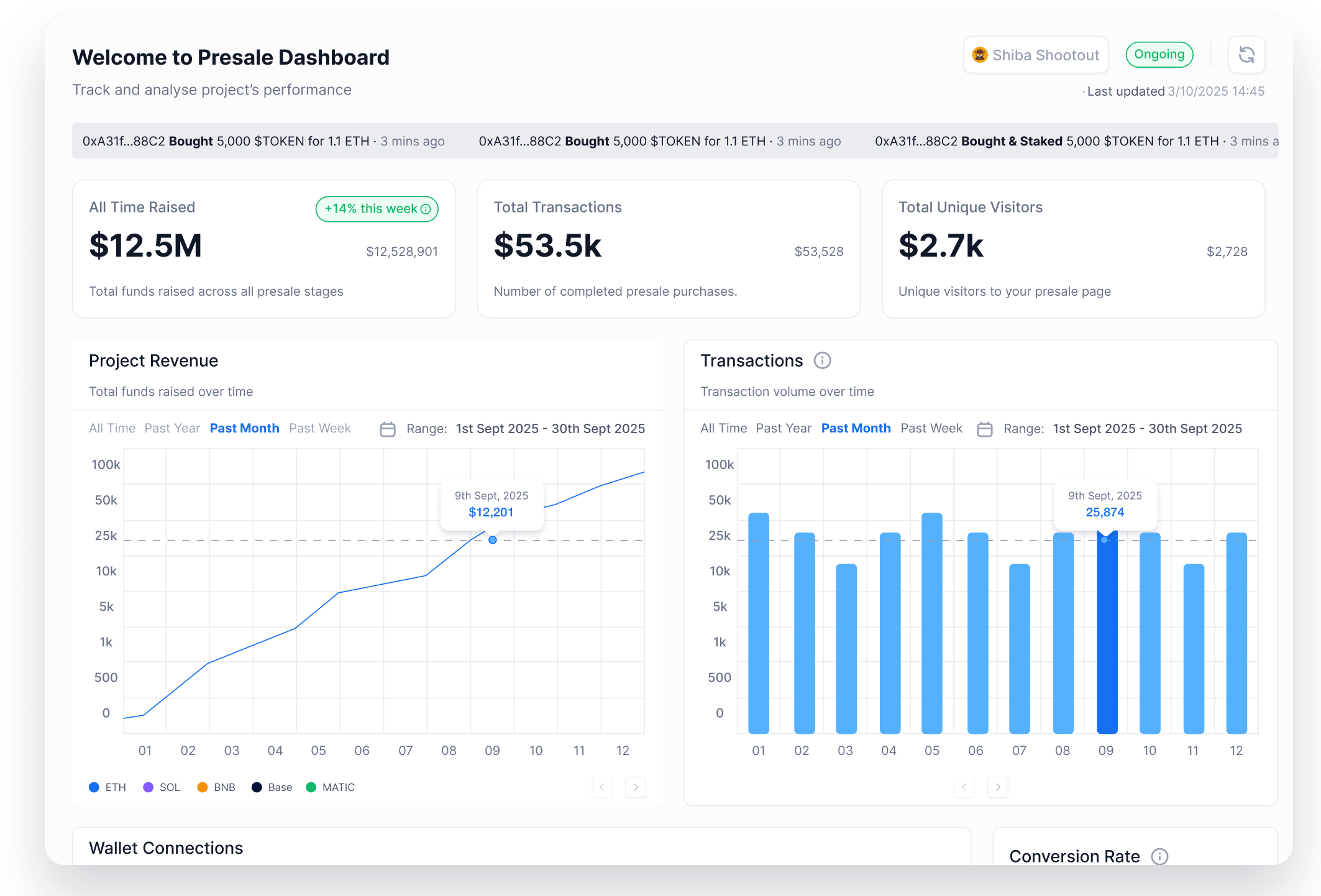Click the 07 bar in Transactions chart
The height and width of the screenshot is (896, 1321).
tap(1020, 649)
